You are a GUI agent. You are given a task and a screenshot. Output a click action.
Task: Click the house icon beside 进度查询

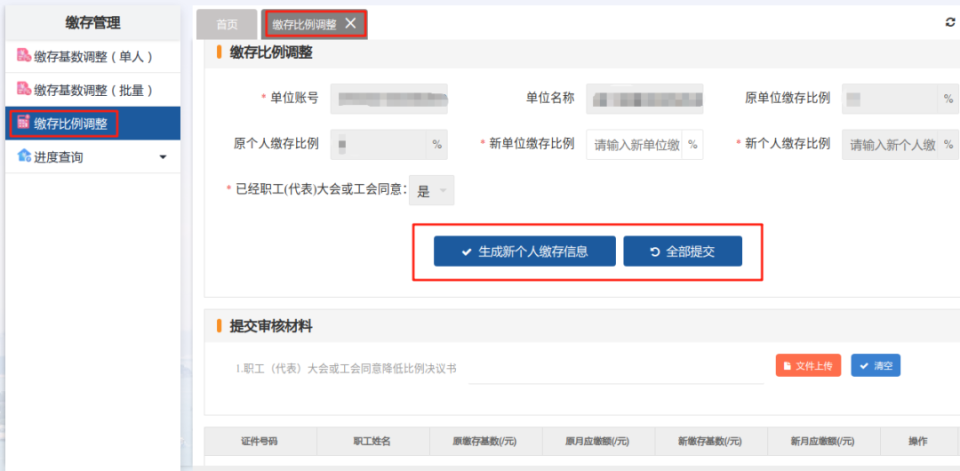pos(24,156)
